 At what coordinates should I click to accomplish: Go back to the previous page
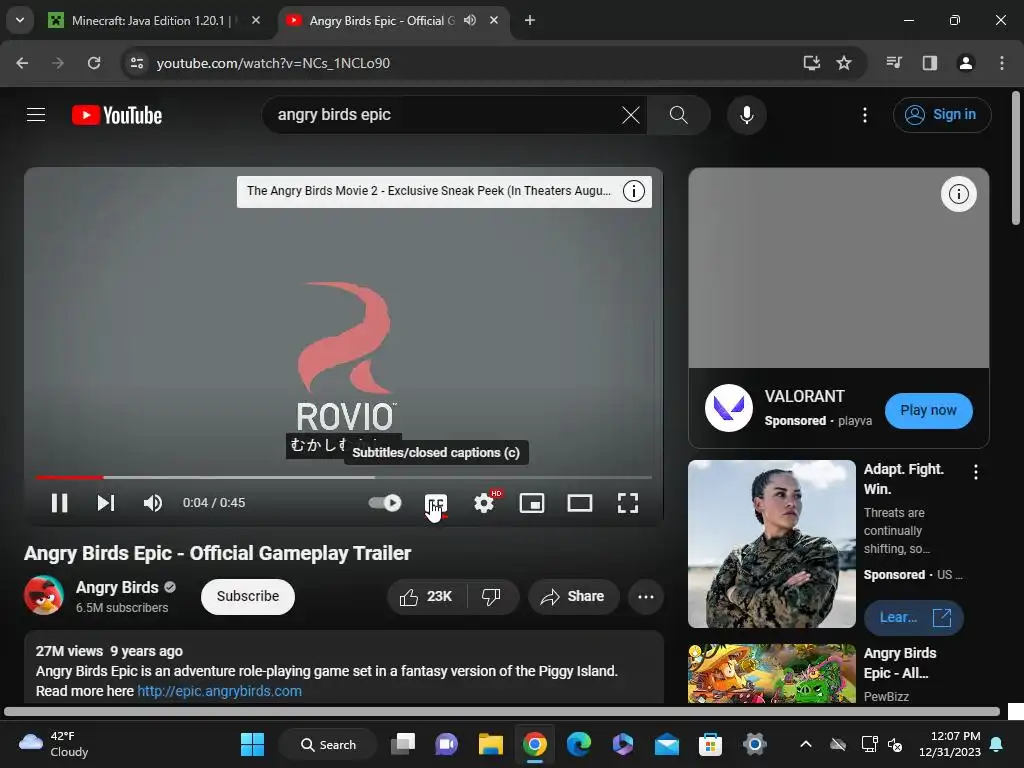(x=22, y=63)
